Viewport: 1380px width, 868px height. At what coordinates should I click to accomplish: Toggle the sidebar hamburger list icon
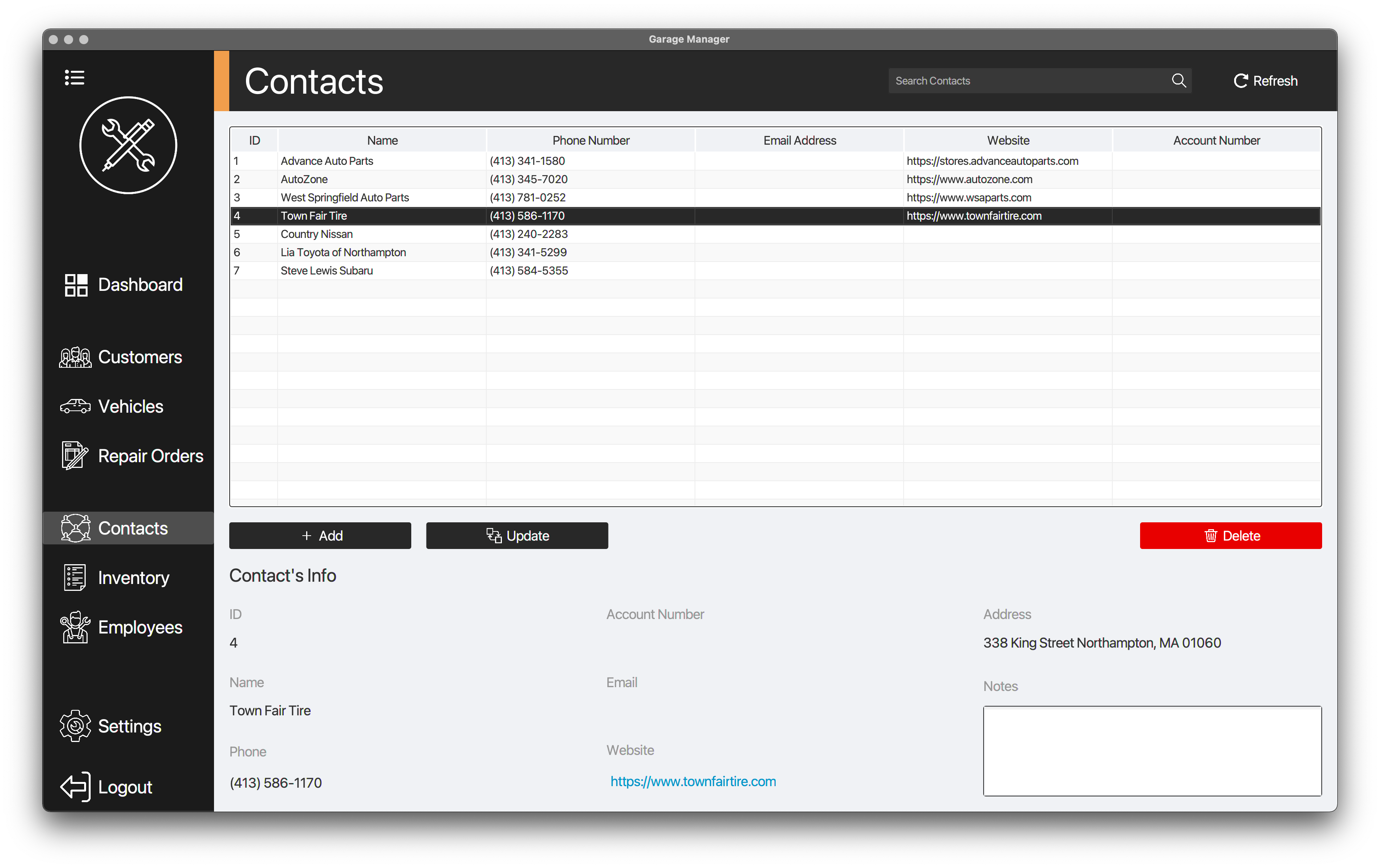click(75, 77)
